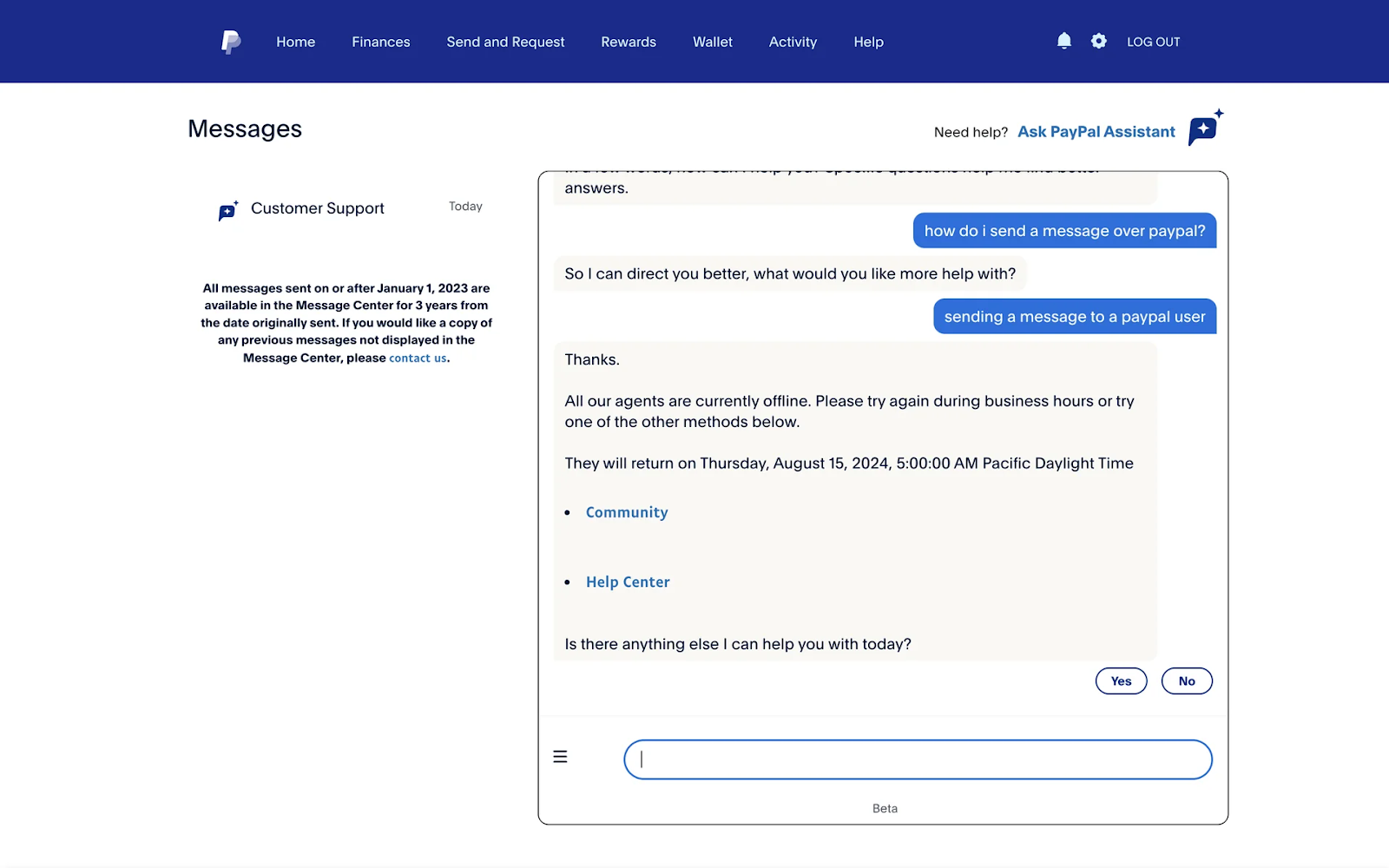The image size is (1389, 868).
Task: Open the Help Center link in chat
Action: coord(628,582)
